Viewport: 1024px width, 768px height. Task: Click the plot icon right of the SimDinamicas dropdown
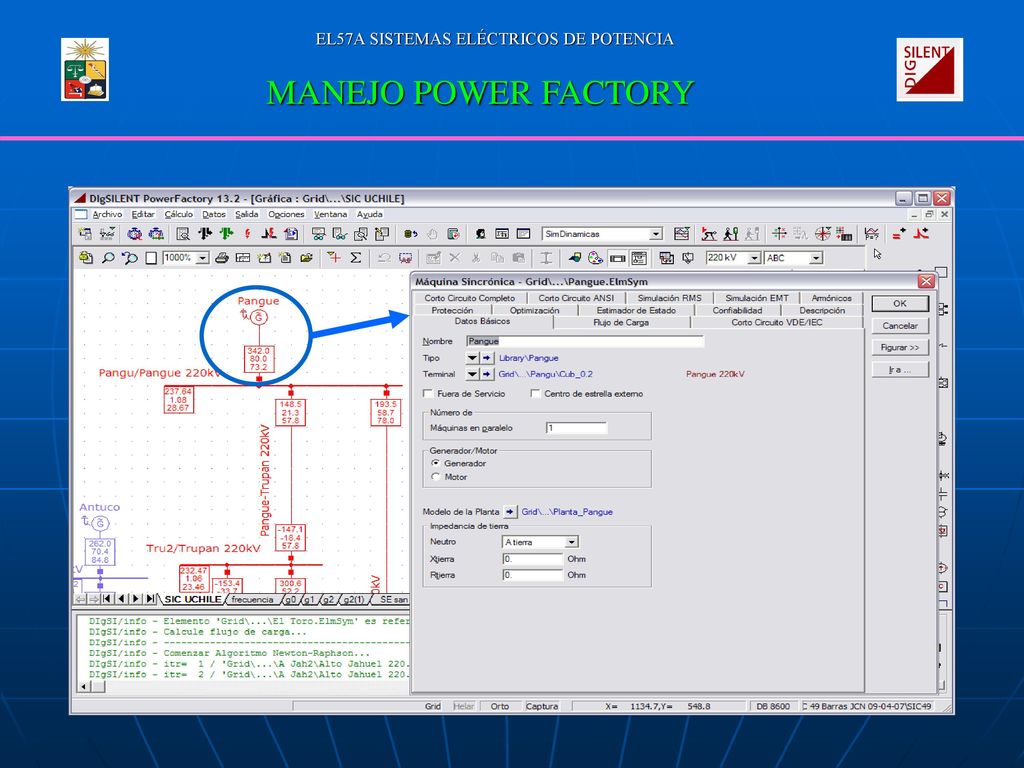[682, 234]
